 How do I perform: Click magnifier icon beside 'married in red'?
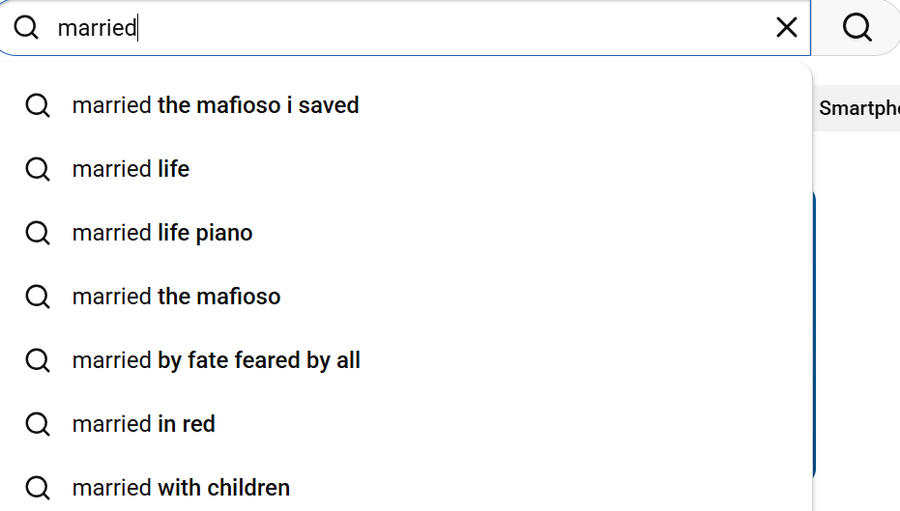tap(38, 424)
